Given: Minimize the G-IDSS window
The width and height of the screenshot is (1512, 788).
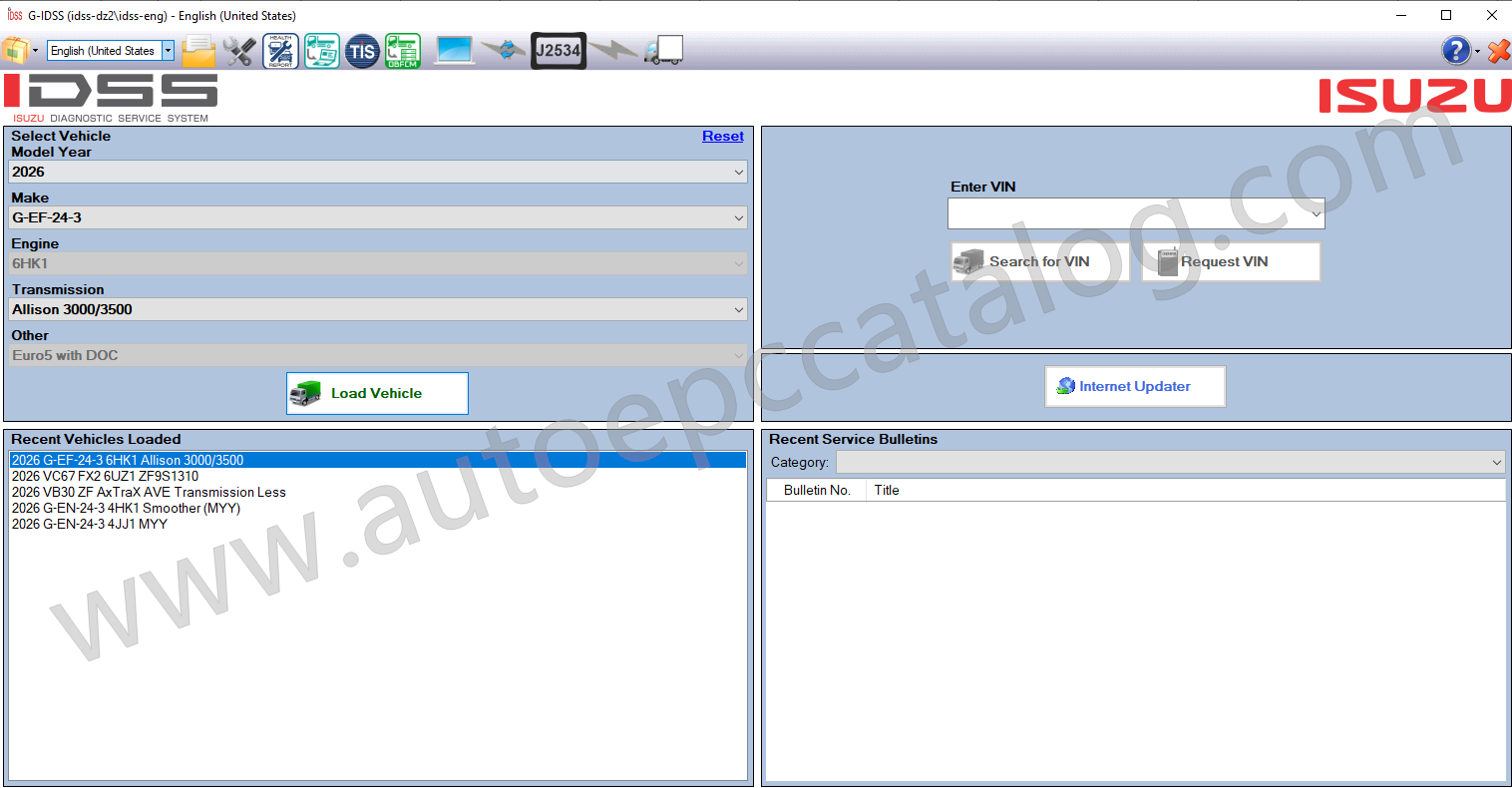Looking at the screenshot, I should click(x=1401, y=15).
